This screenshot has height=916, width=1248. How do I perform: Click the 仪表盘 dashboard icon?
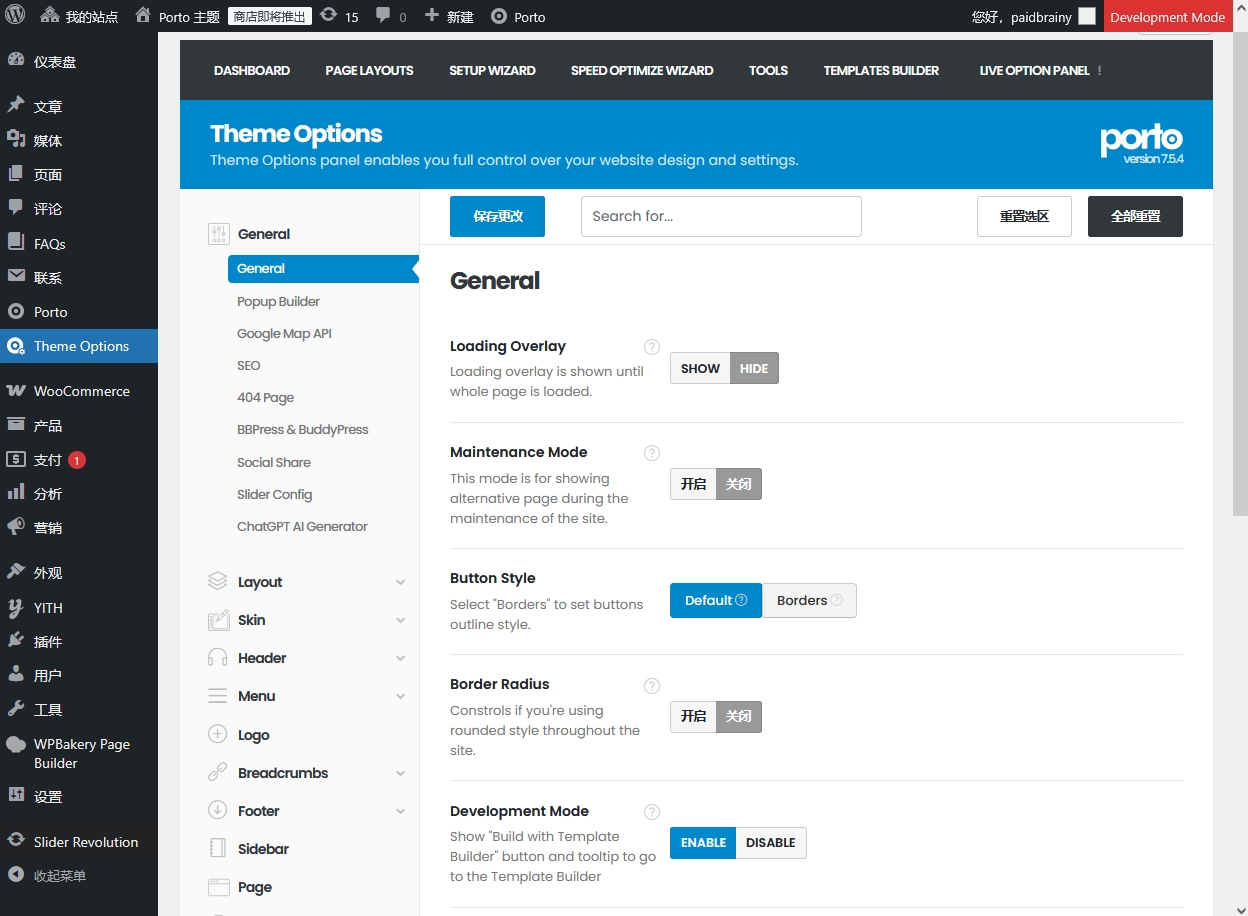15,61
